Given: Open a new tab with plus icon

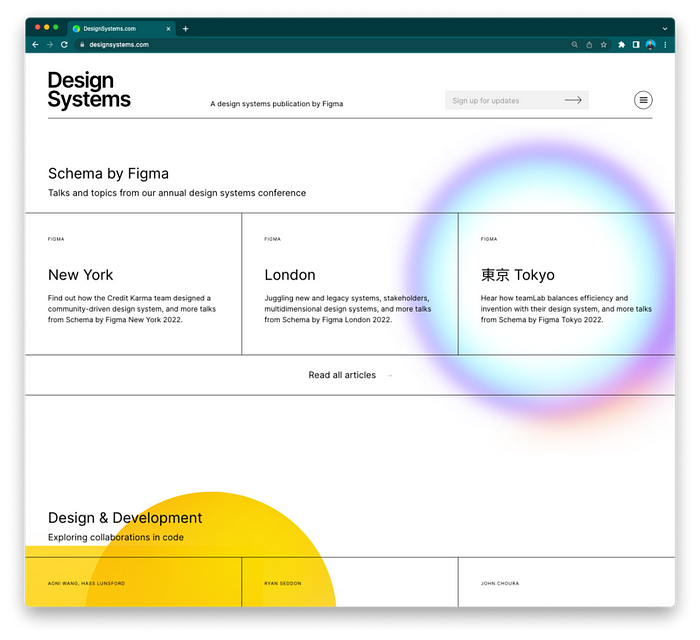Looking at the screenshot, I should [x=185, y=29].
